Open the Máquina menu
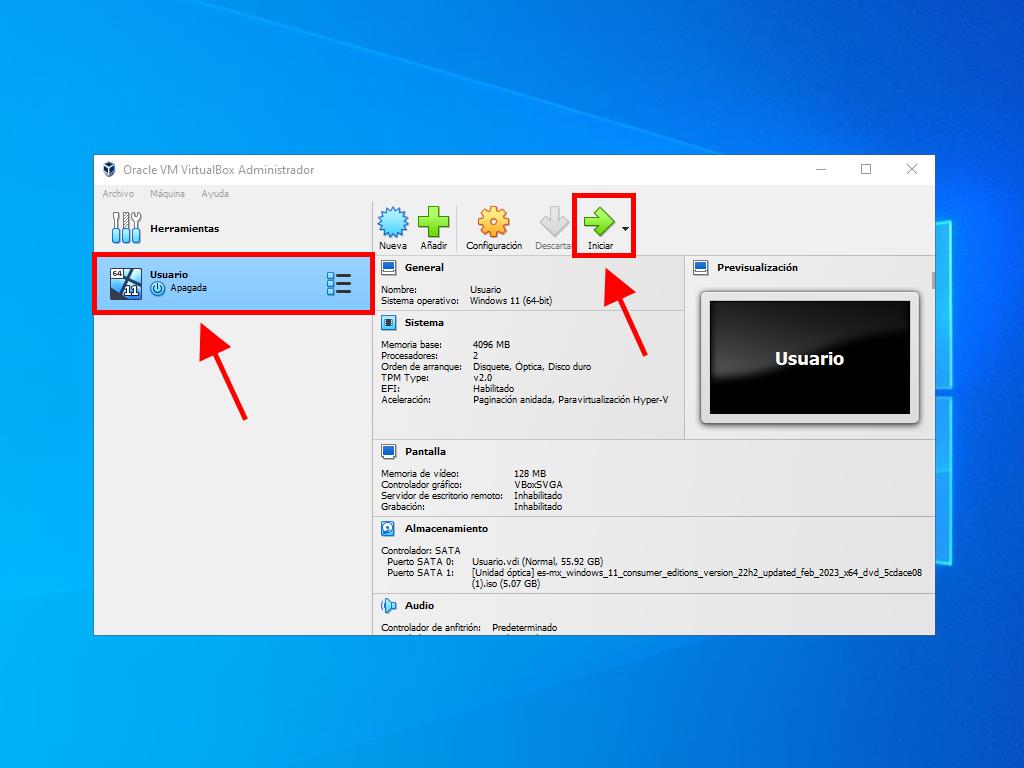1024x768 pixels. pyautogui.click(x=167, y=194)
